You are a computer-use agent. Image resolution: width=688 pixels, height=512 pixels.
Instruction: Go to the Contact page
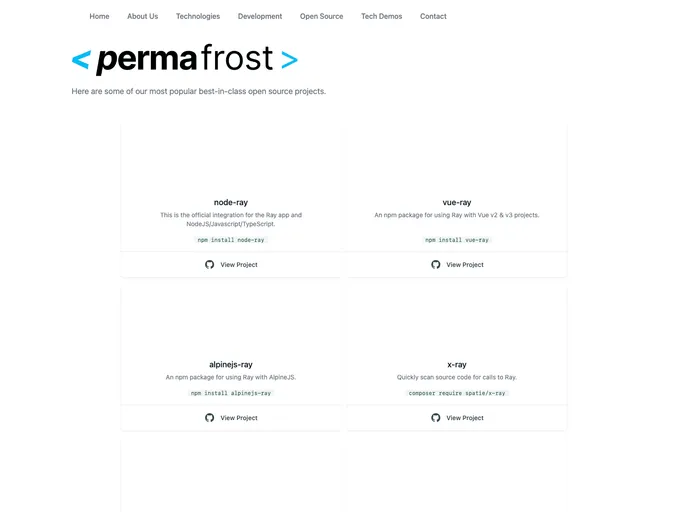(x=433, y=17)
